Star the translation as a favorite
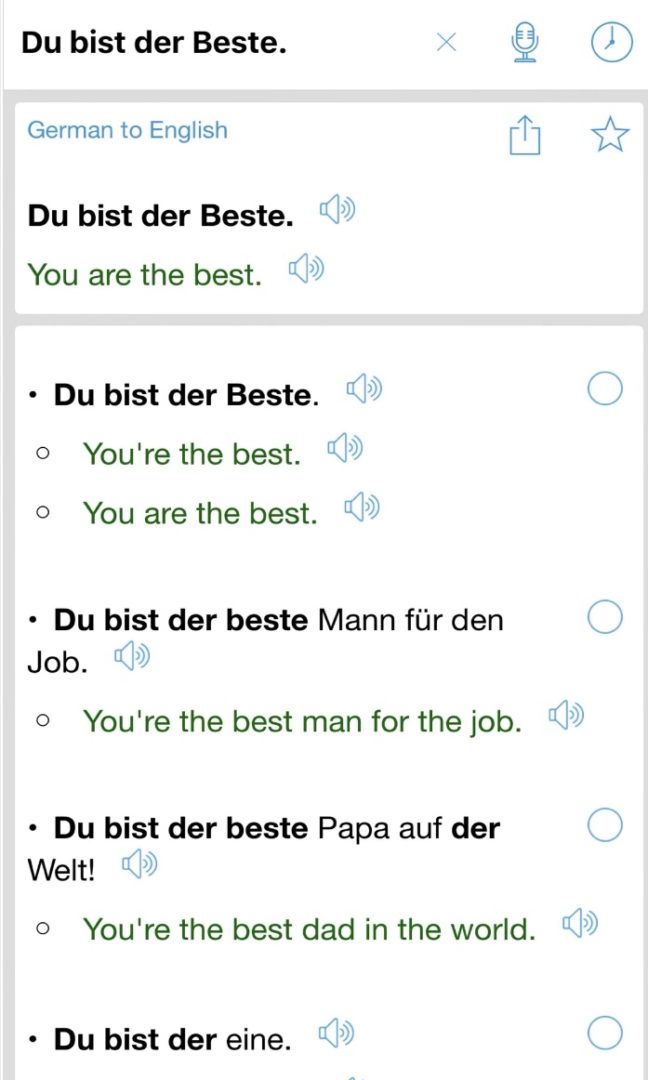 (x=610, y=136)
